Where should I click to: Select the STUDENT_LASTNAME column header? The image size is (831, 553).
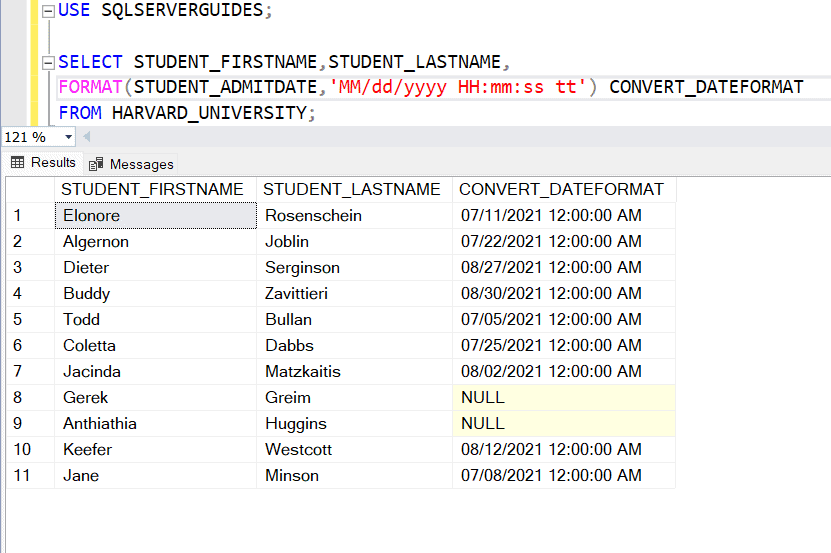(x=354, y=189)
